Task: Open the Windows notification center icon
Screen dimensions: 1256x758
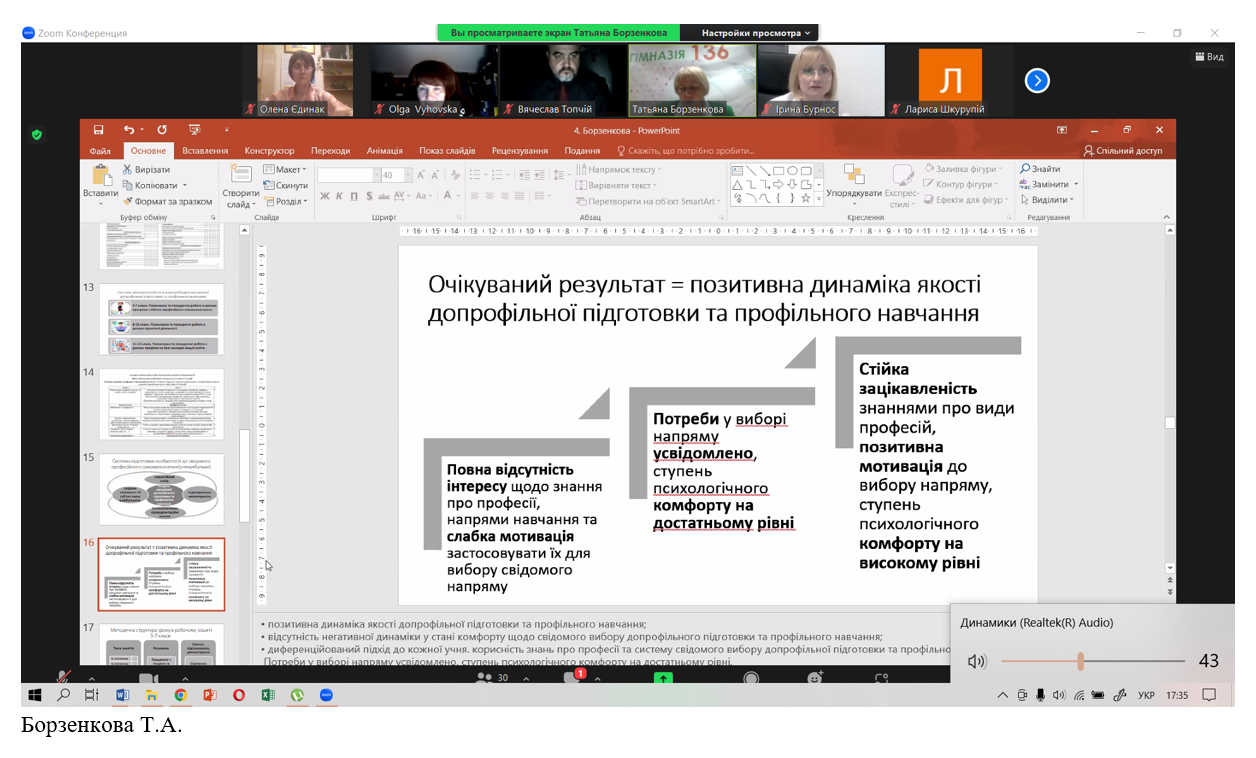Action: pyautogui.click(x=1209, y=694)
